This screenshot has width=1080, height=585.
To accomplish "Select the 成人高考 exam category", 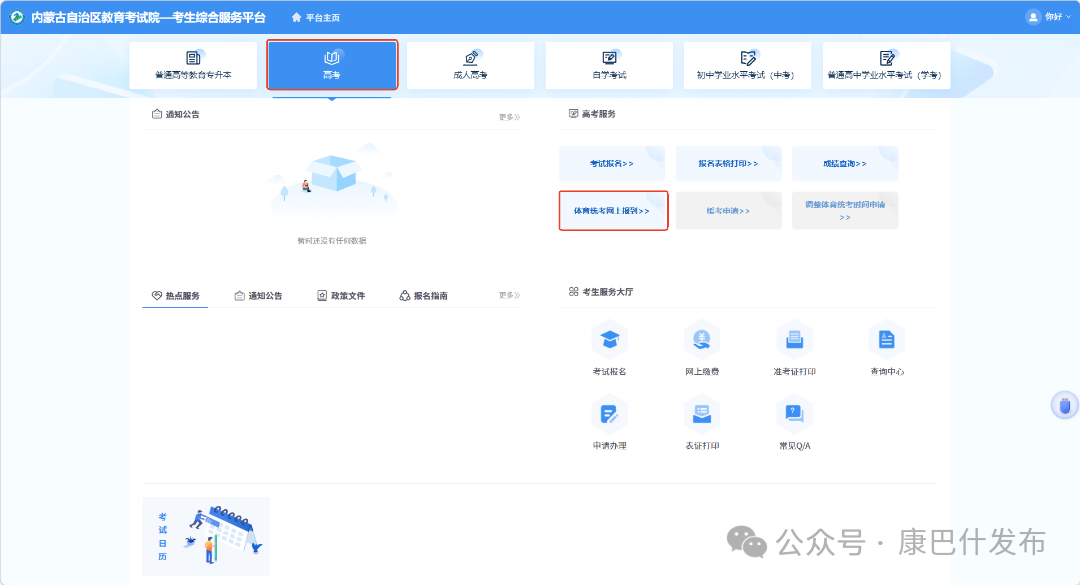I will (470, 65).
